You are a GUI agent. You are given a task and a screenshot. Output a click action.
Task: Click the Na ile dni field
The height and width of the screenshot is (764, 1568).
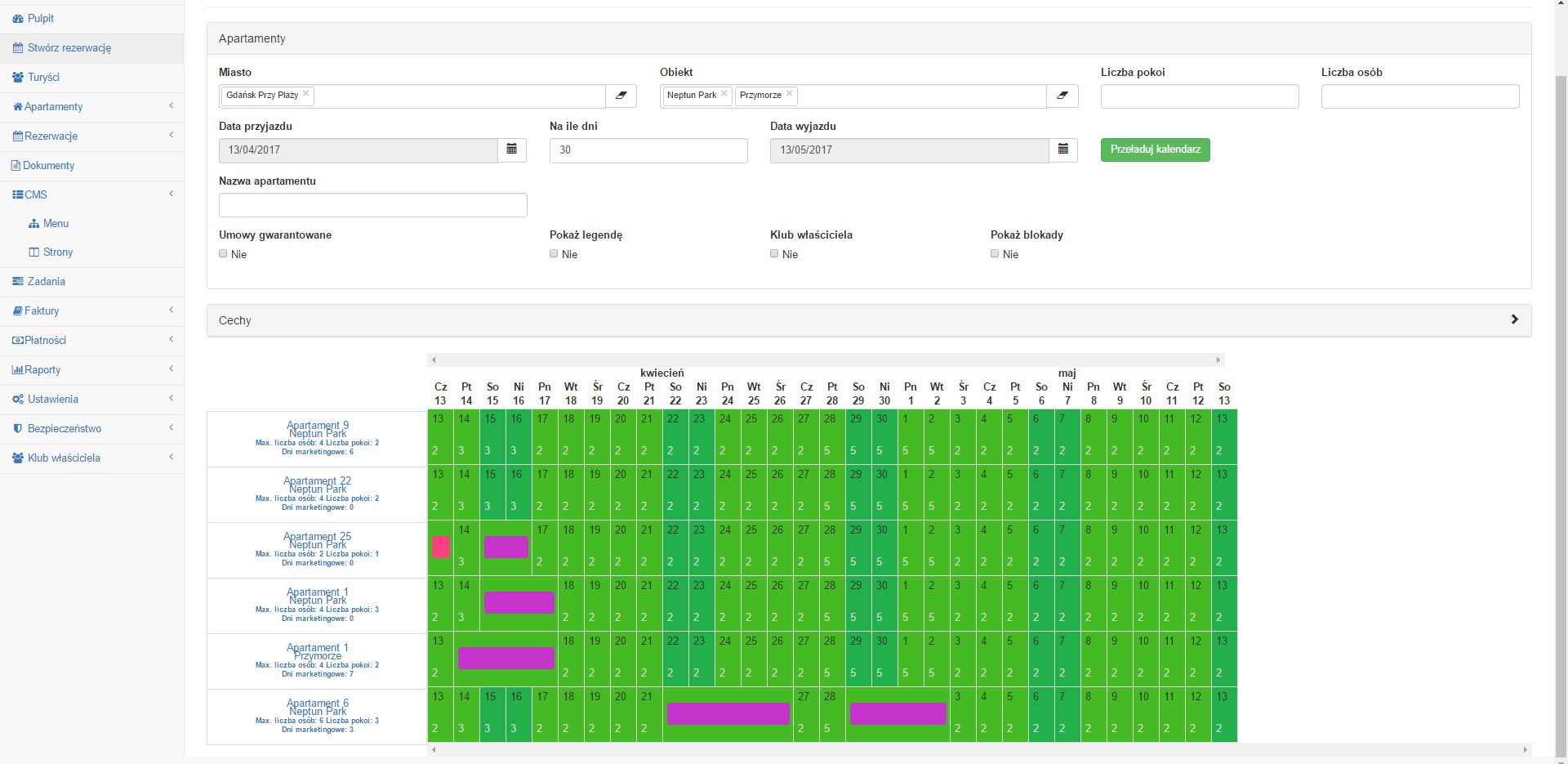pyautogui.click(x=648, y=150)
